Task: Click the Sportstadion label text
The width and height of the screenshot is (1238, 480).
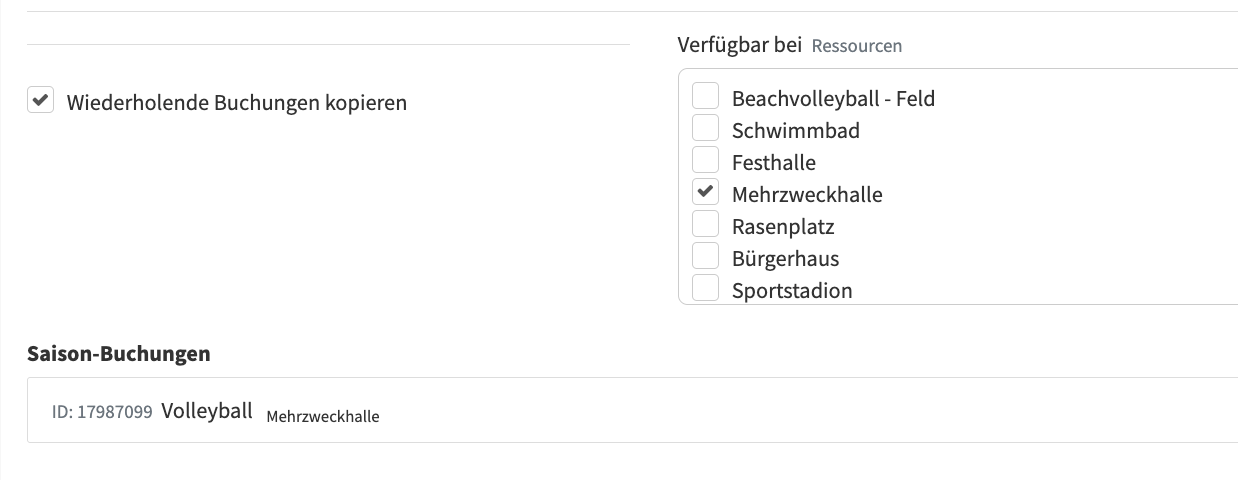Action: pyautogui.click(x=791, y=290)
